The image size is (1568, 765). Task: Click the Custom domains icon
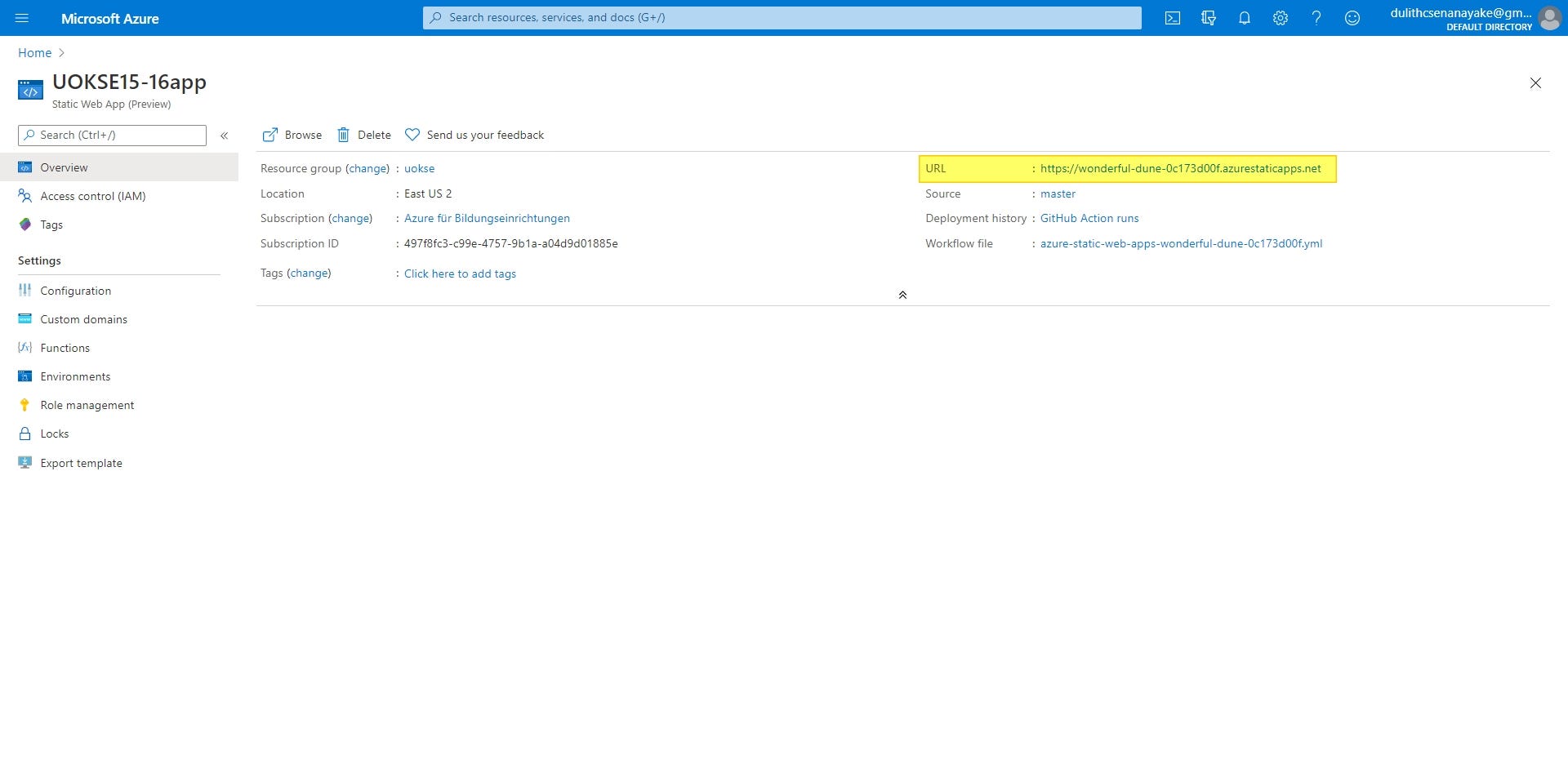tap(25, 319)
